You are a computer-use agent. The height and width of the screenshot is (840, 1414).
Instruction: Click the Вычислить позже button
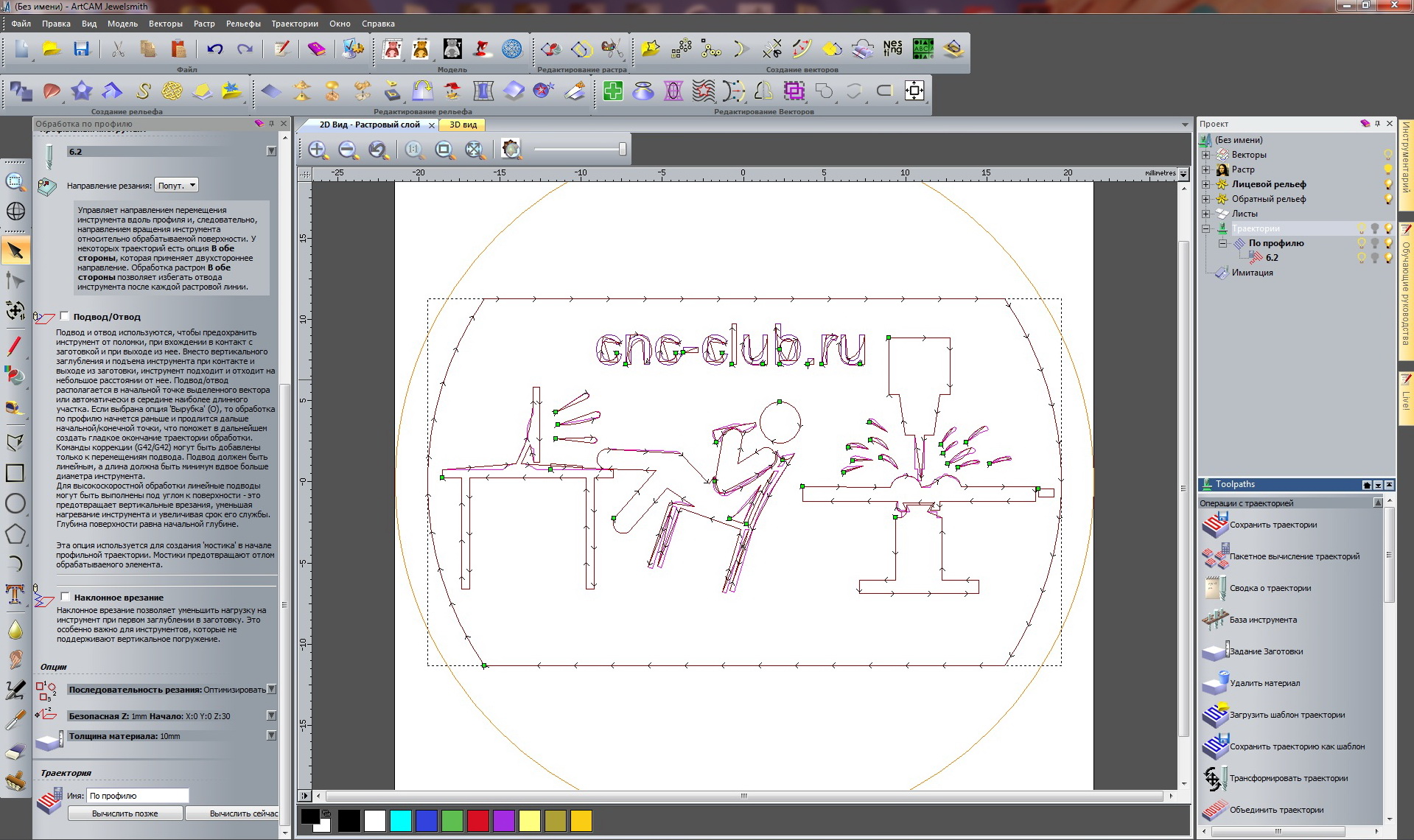point(125,813)
